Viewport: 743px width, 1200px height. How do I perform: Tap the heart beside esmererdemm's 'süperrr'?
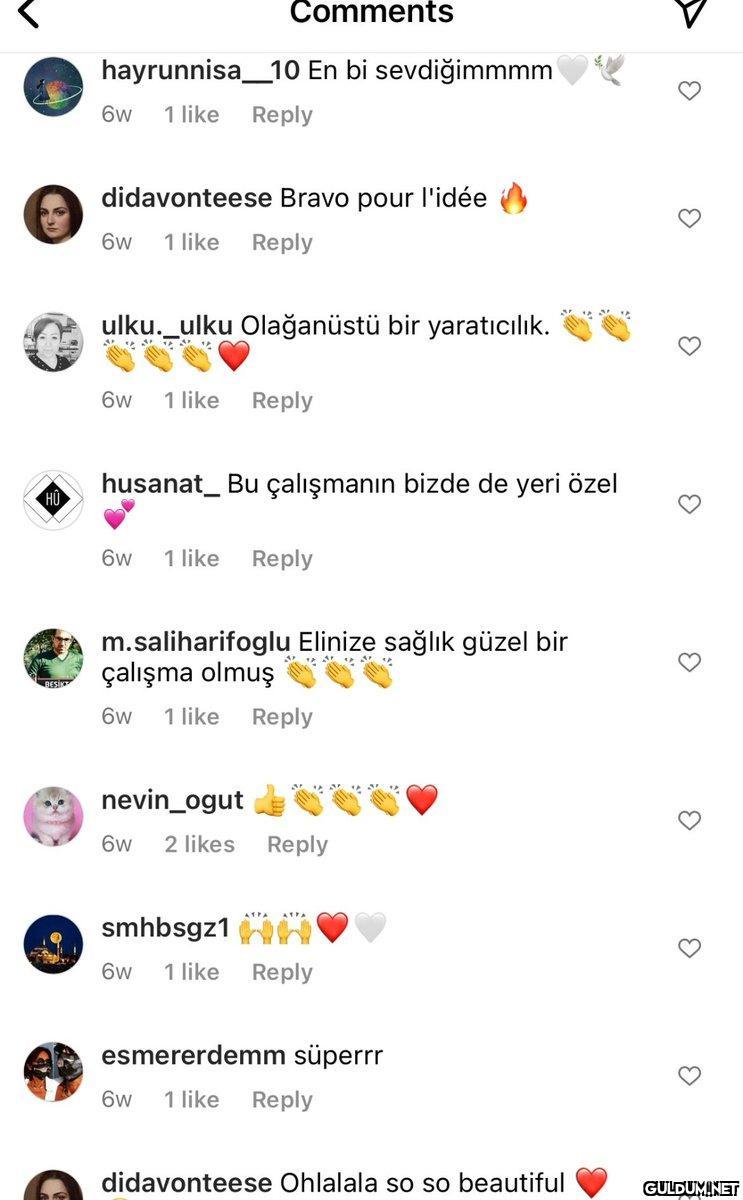[x=689, y=1076]
